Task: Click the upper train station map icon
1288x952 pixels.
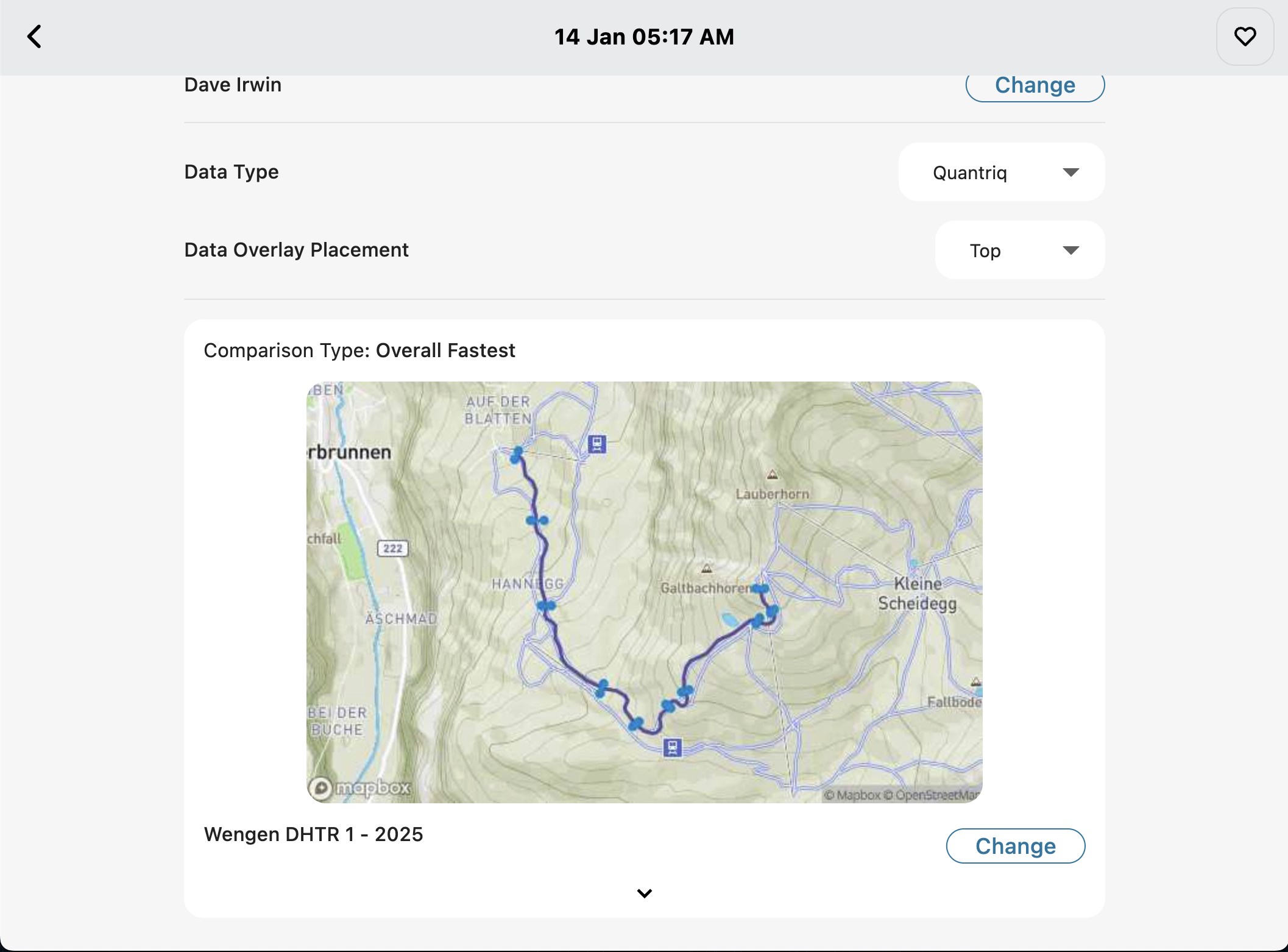Action: [x=597, y=444]
